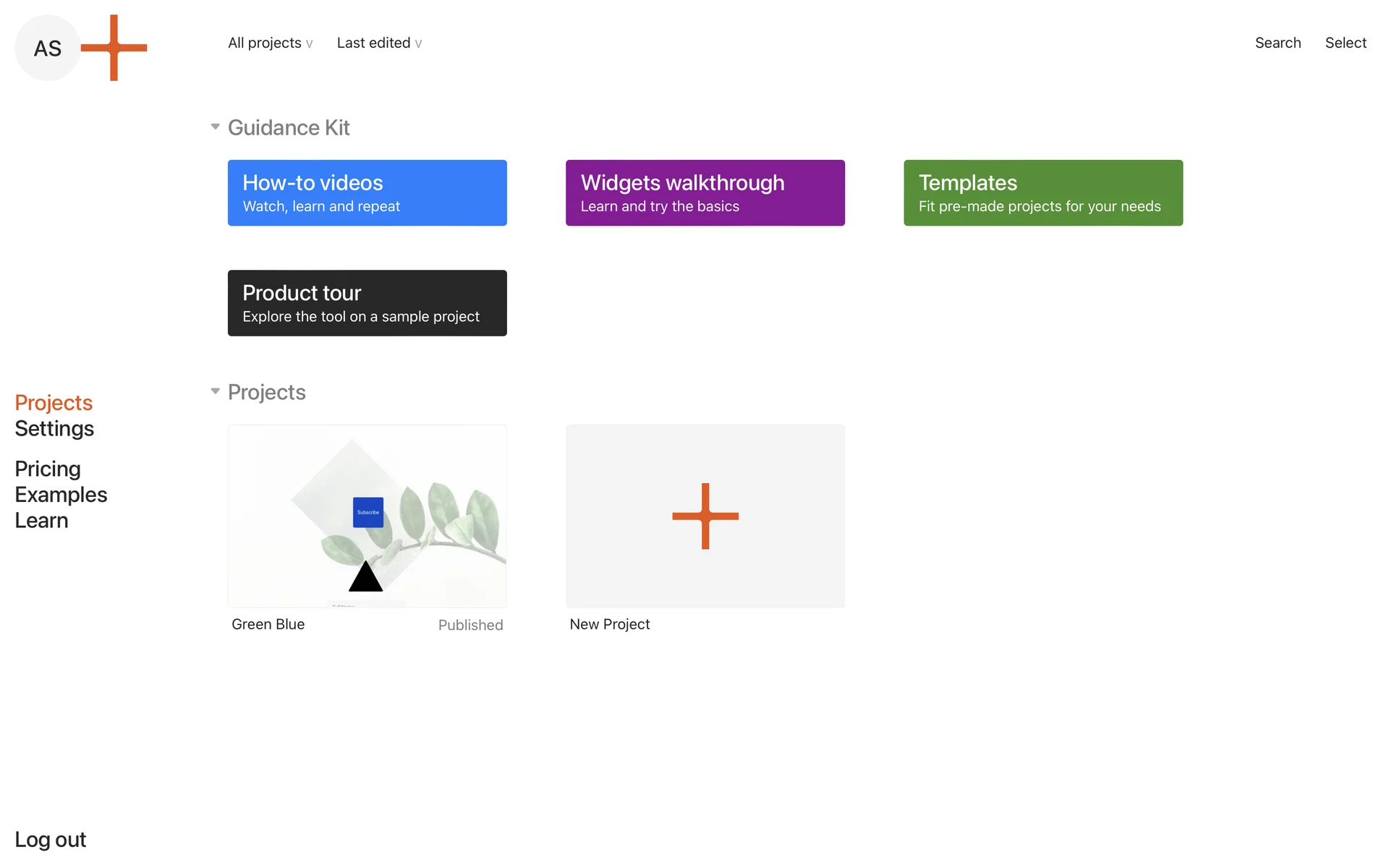1389x868 pixels.
Task: Click Select in the top bar
Action: click(1345, 43)
